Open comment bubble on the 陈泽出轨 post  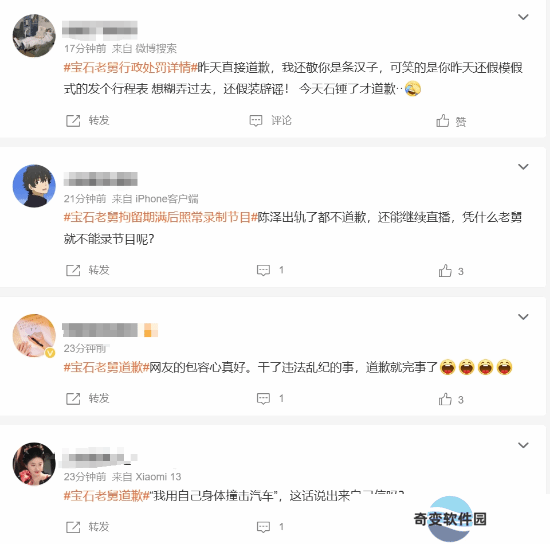pyautogui.click(x=263, y=270)
